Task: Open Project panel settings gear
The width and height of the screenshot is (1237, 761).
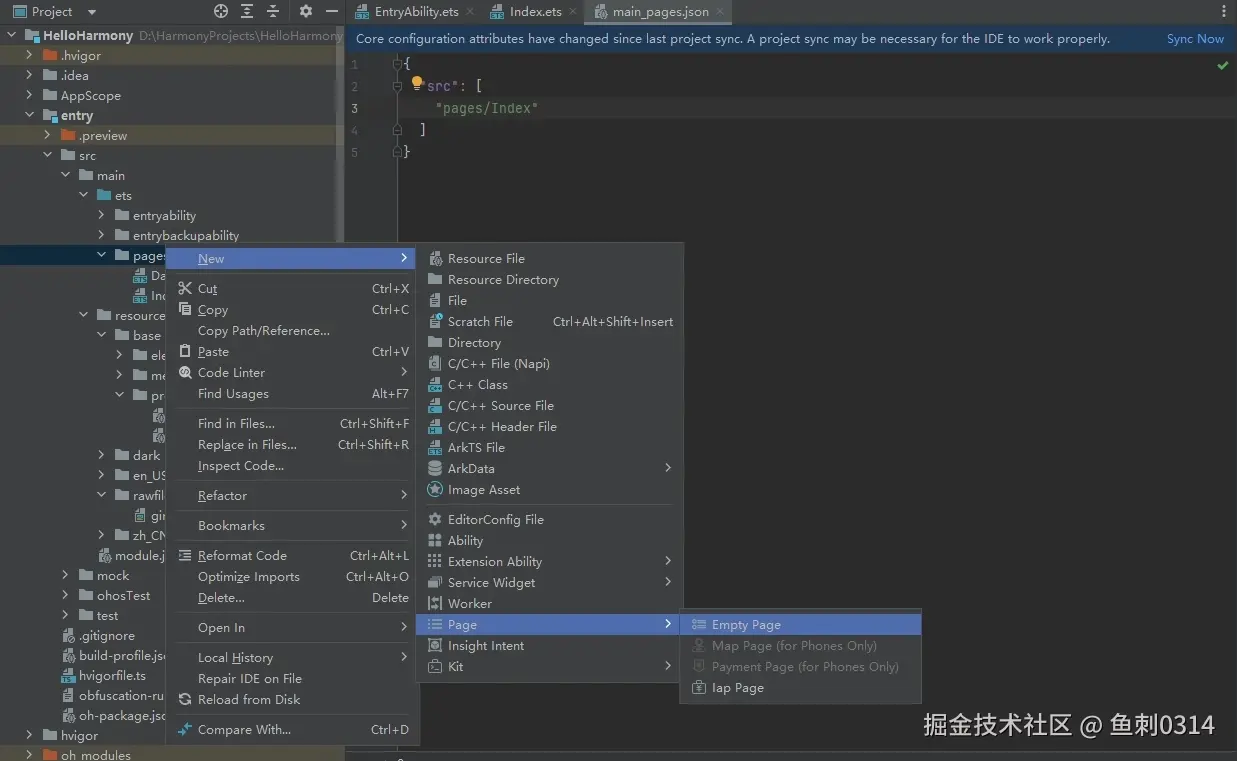Action: [x=306, y=11]
